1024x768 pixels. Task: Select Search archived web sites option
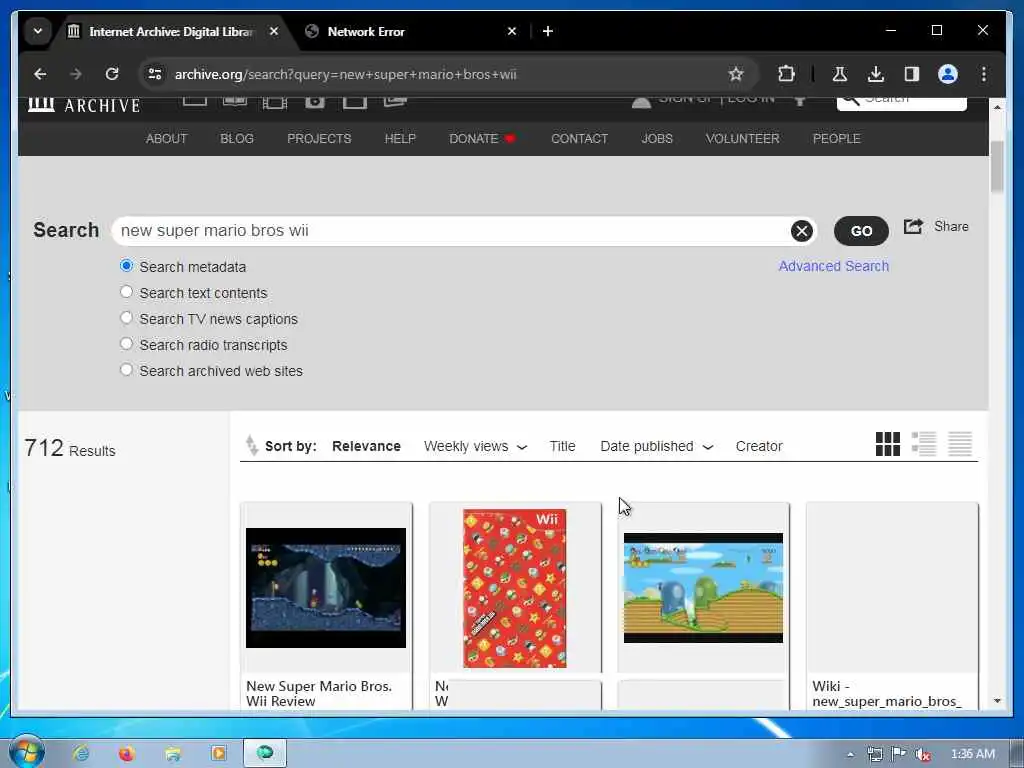(127, 370)
